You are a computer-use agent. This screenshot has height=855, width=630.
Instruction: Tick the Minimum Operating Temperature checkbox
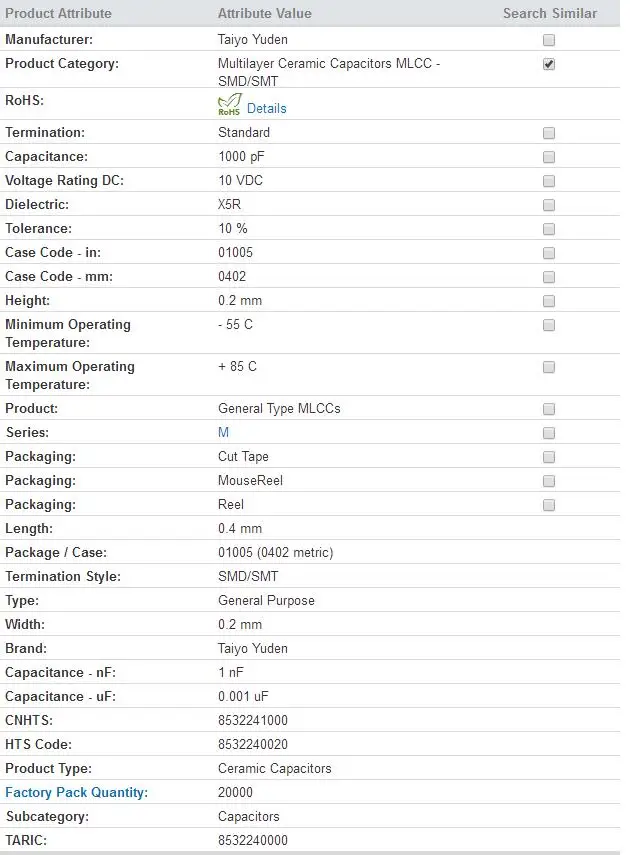(549, 325)
